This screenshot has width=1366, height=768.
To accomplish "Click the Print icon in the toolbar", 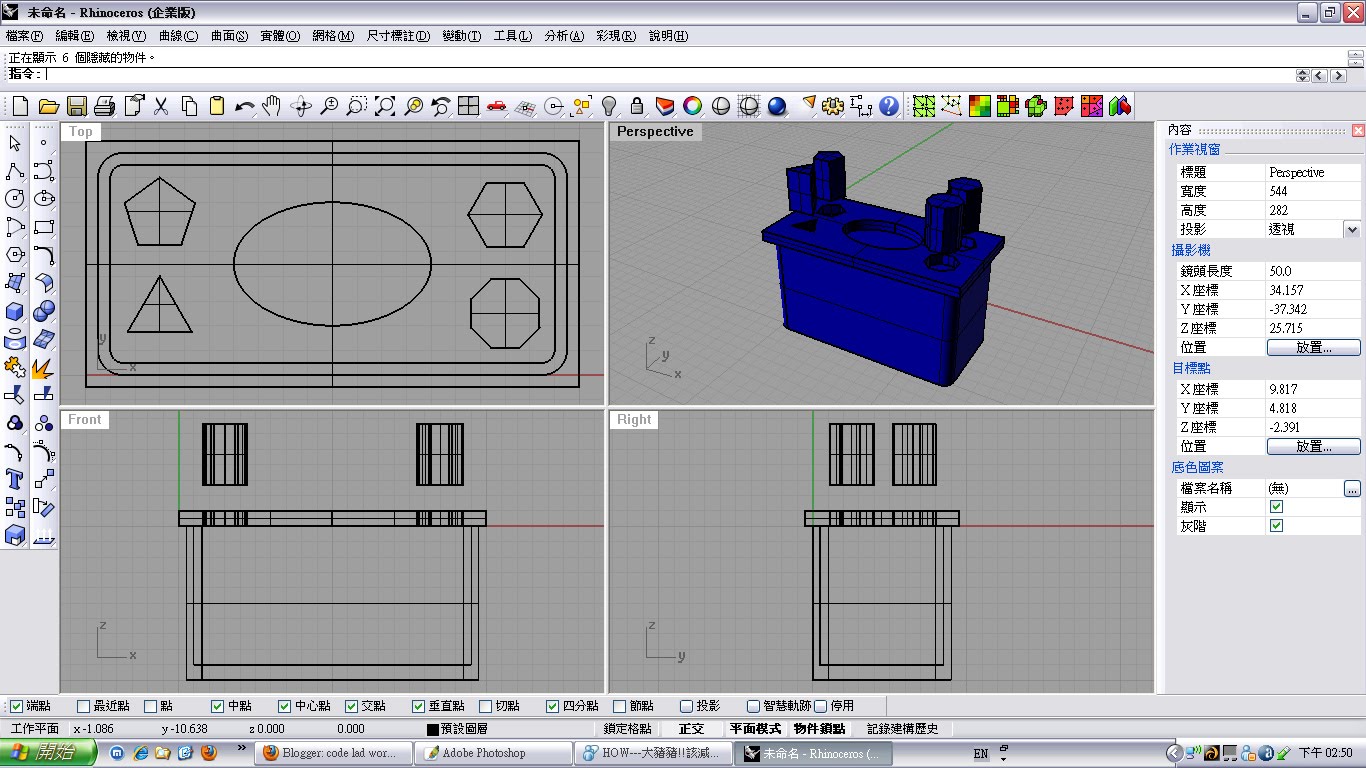I will pyautogui.click(x=104, y=106).
